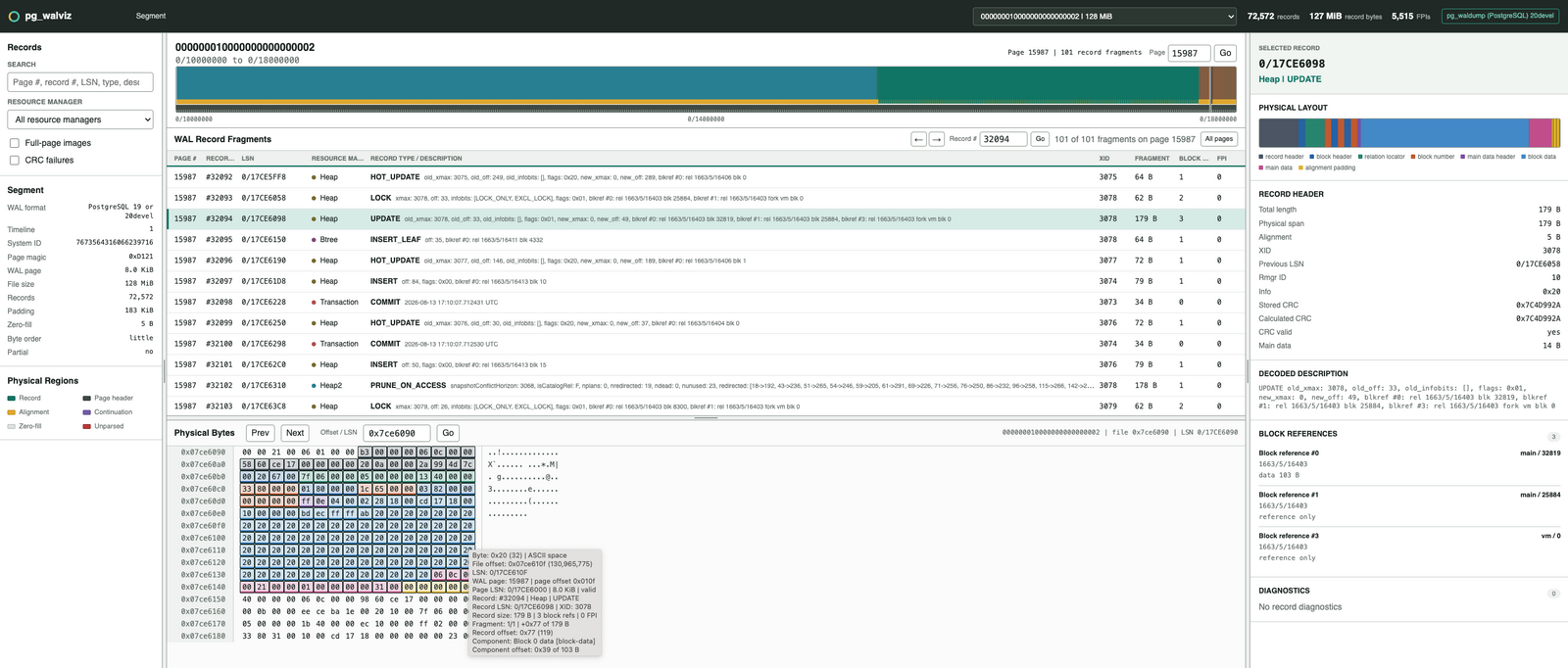Click the Heap | UPDATE selected record label
The image size is (1568, 668).
pos(1290,79)
